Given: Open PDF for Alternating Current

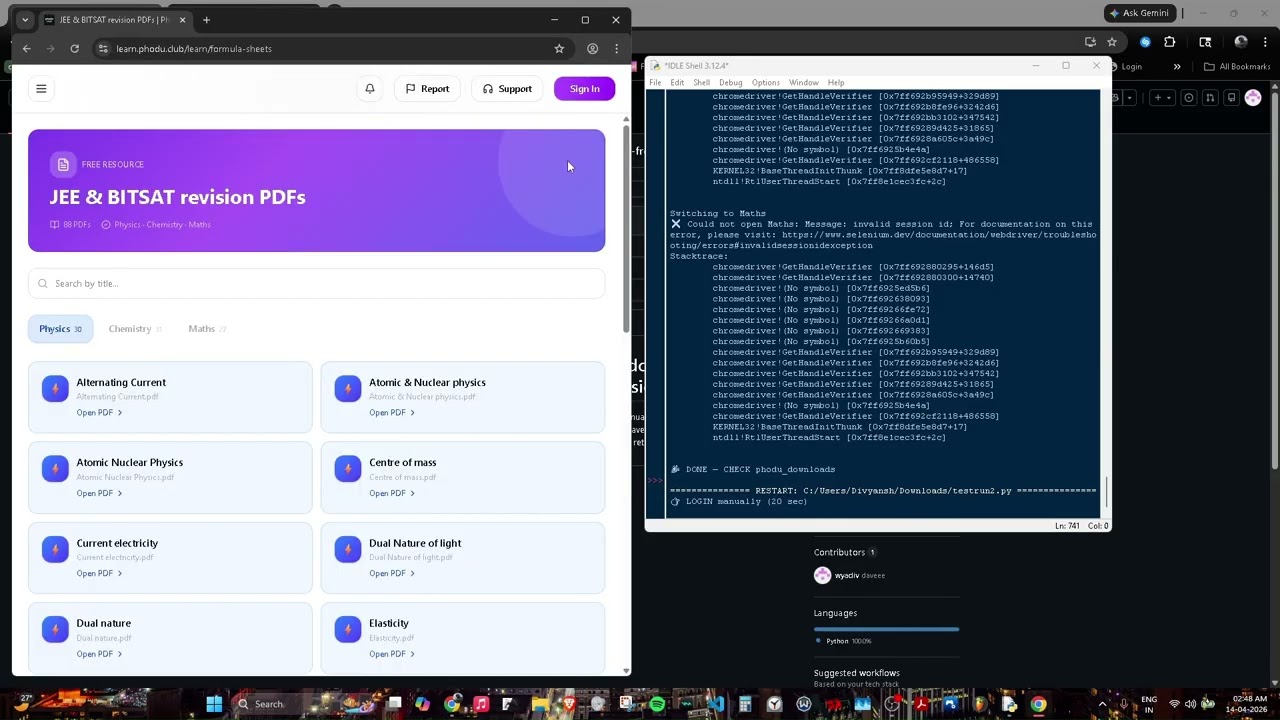Looking at the screenshot, I should 99,413.
